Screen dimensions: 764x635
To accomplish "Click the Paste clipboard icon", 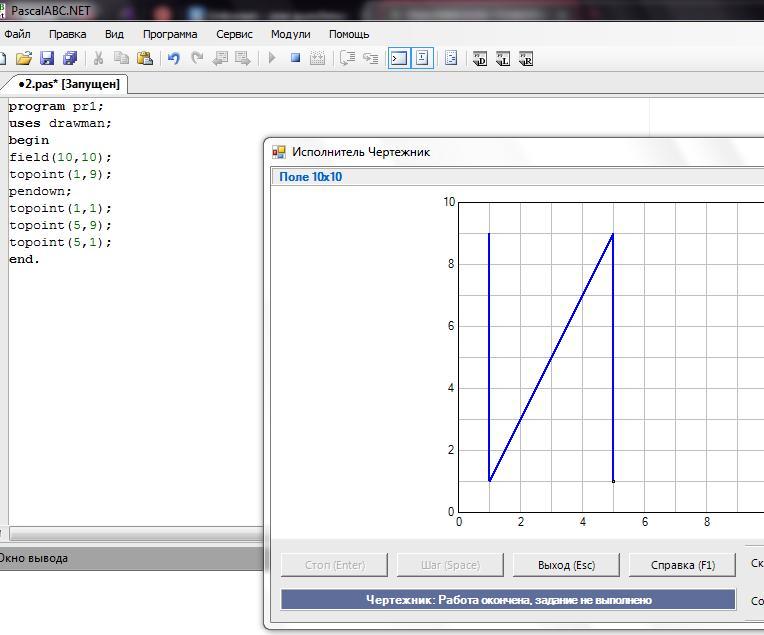I will coord(145,58).
